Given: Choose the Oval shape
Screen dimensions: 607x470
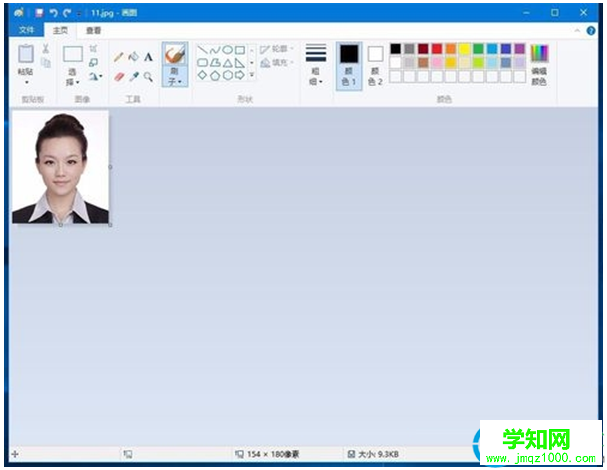Looking at the screenshot, I should click(x=228, y=50).
